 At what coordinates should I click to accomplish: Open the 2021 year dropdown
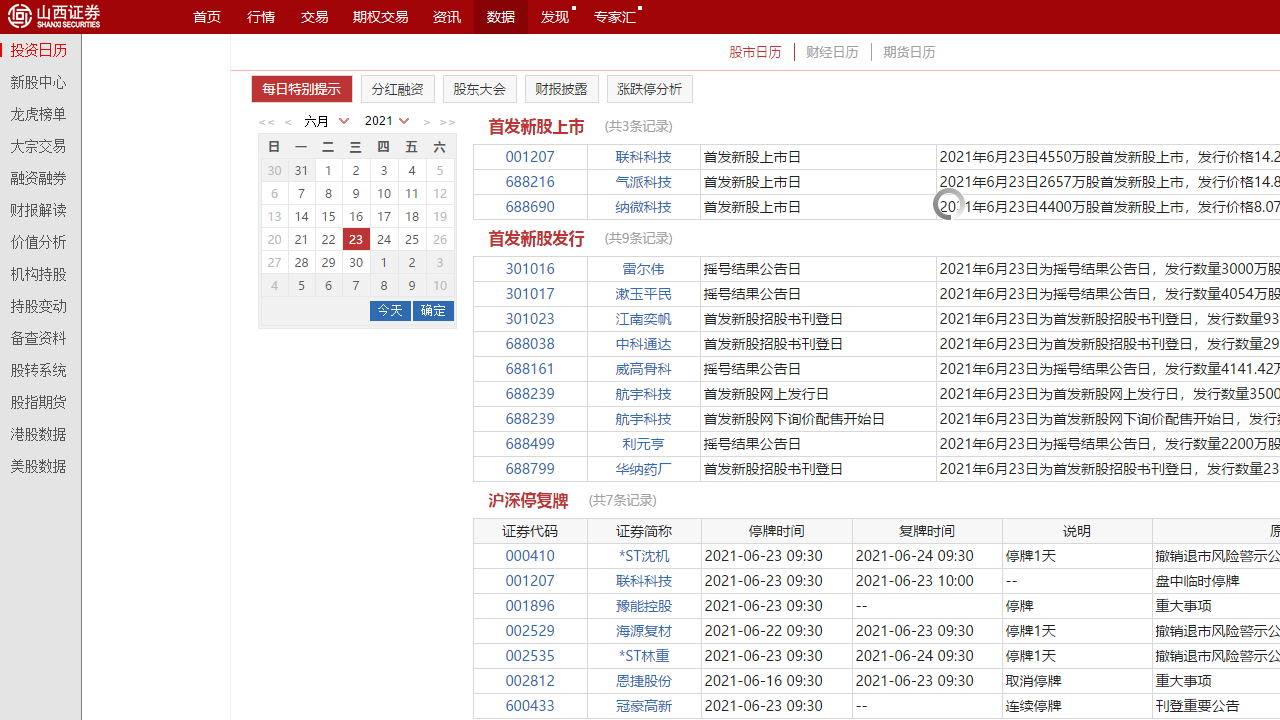click(386, 120)
